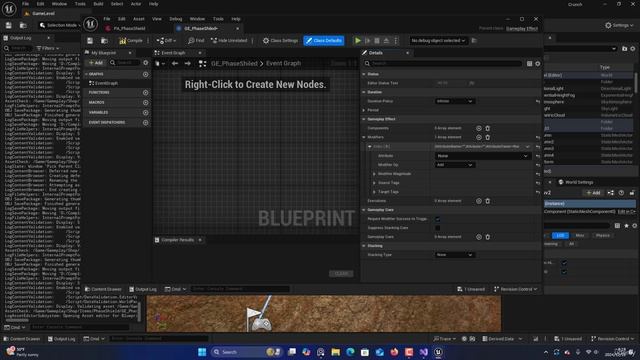This screenshot has width=640, height=360.
Task: Toggle Suppress Stacking Cues checkbox
Action: [438, 228]
